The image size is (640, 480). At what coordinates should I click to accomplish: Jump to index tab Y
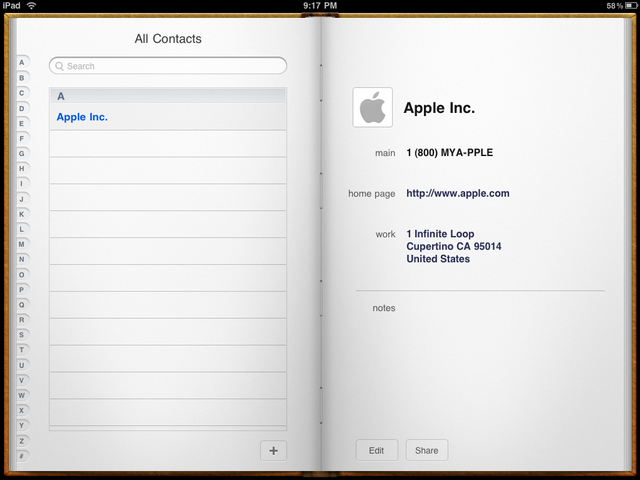[22, 426]
